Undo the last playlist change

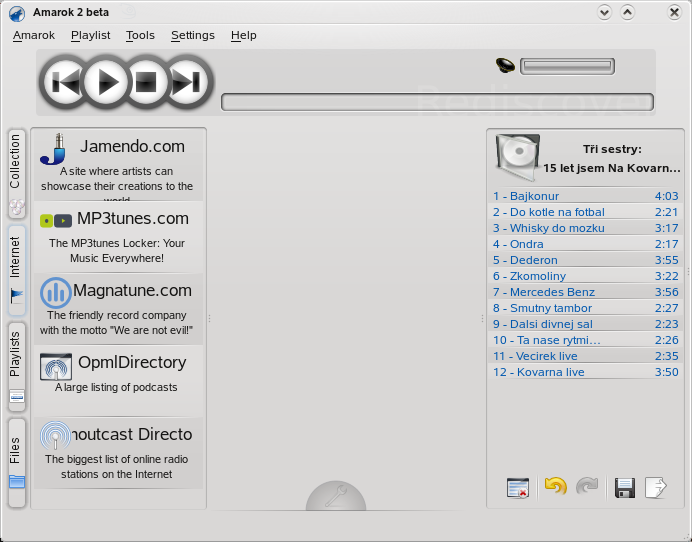(x=555, y=487)
